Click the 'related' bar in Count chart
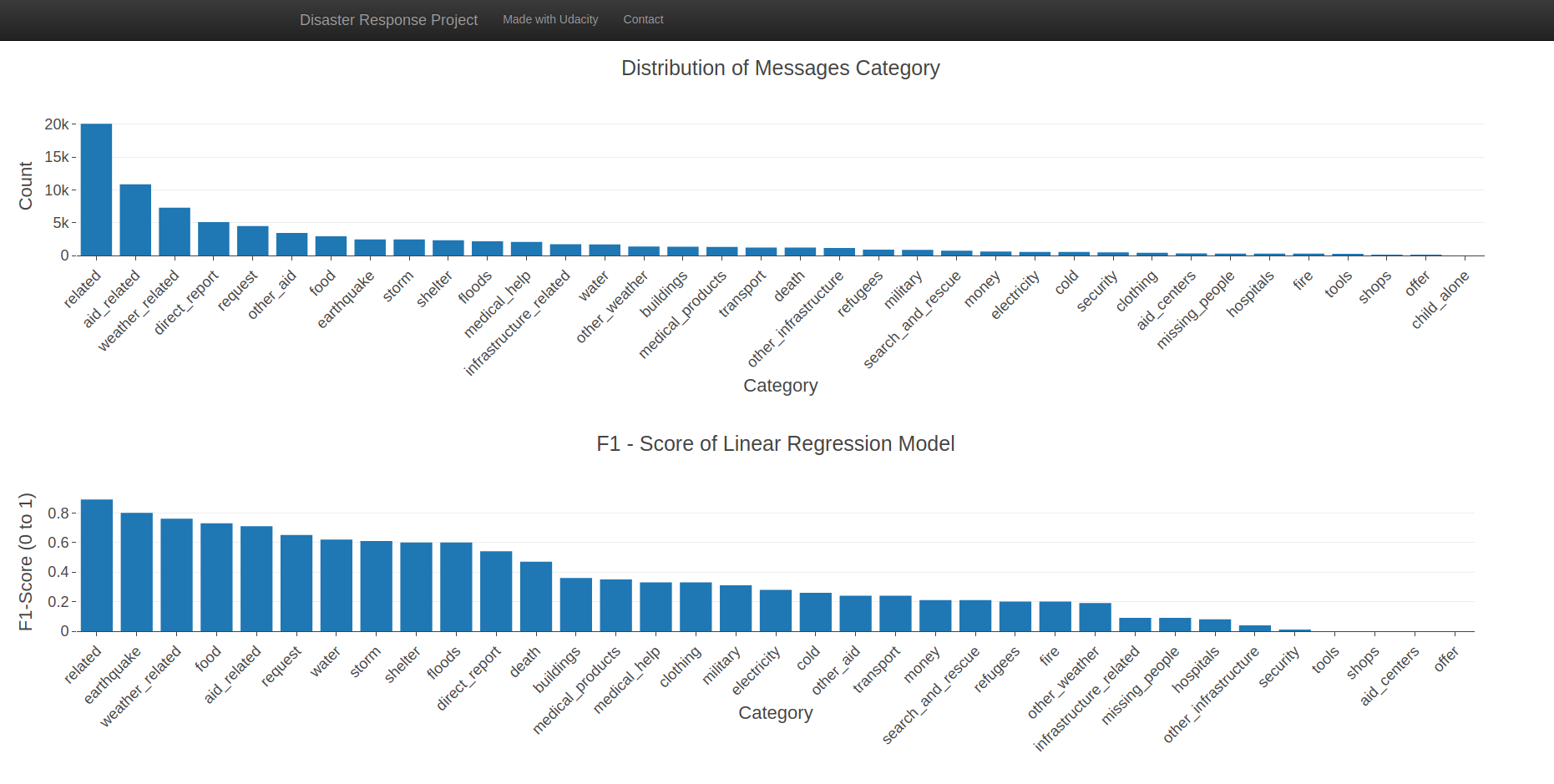The height and width of the screenshot is (784, 1554). (96, 190)
